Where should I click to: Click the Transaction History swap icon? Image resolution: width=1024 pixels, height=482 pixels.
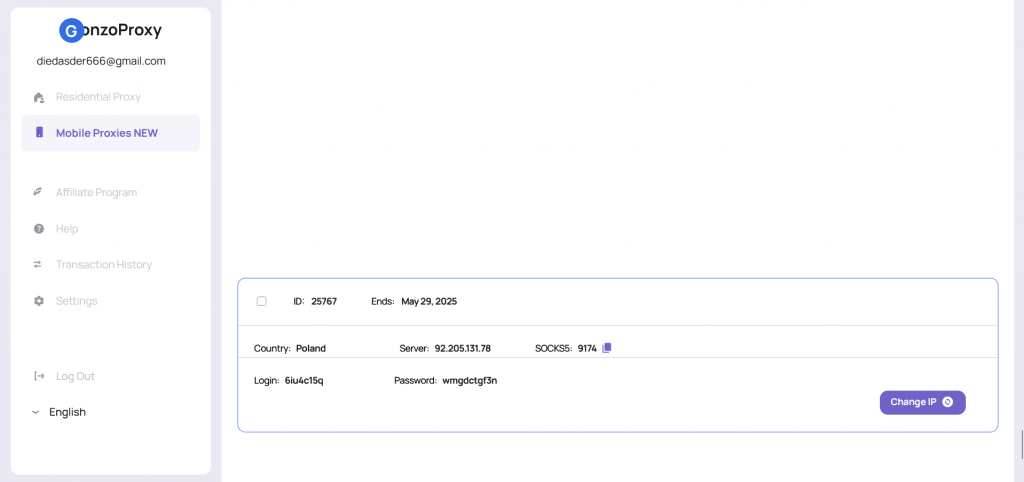pos(38,265)
